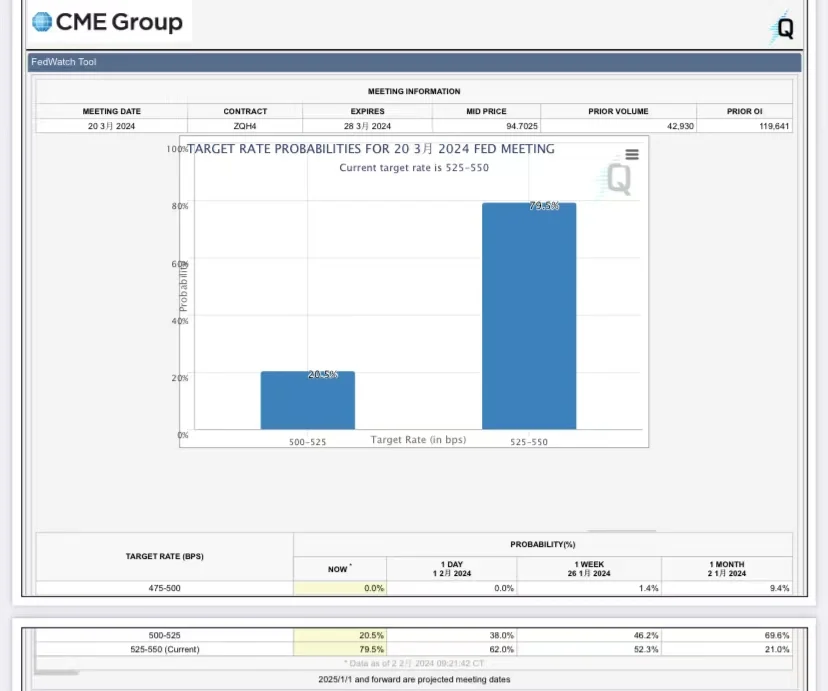Click the MEETING DATE column header
This screenshot has height=691, width=828.
[x=111, y=111]
